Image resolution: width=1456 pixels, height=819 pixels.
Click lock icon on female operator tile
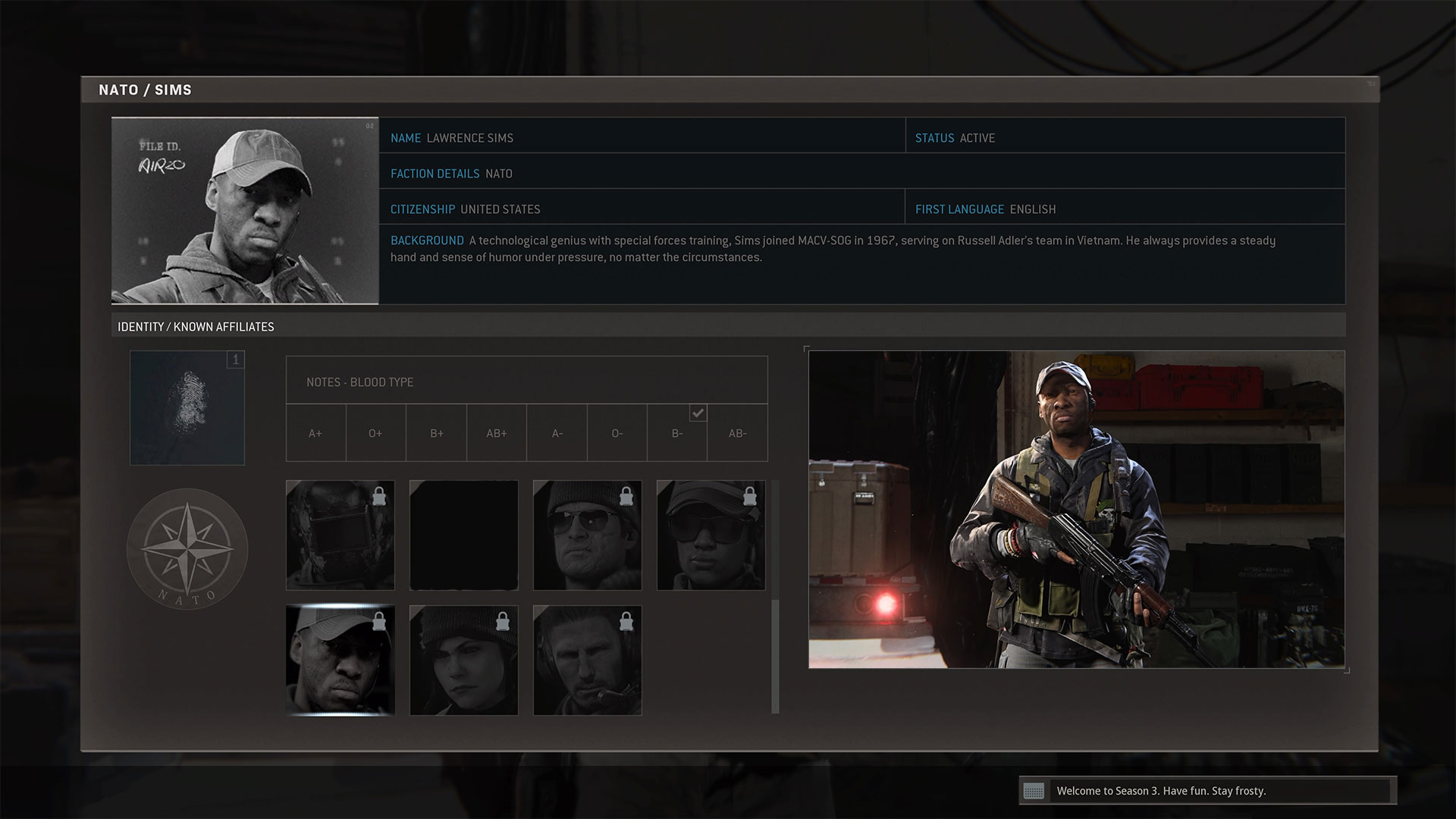503,622
